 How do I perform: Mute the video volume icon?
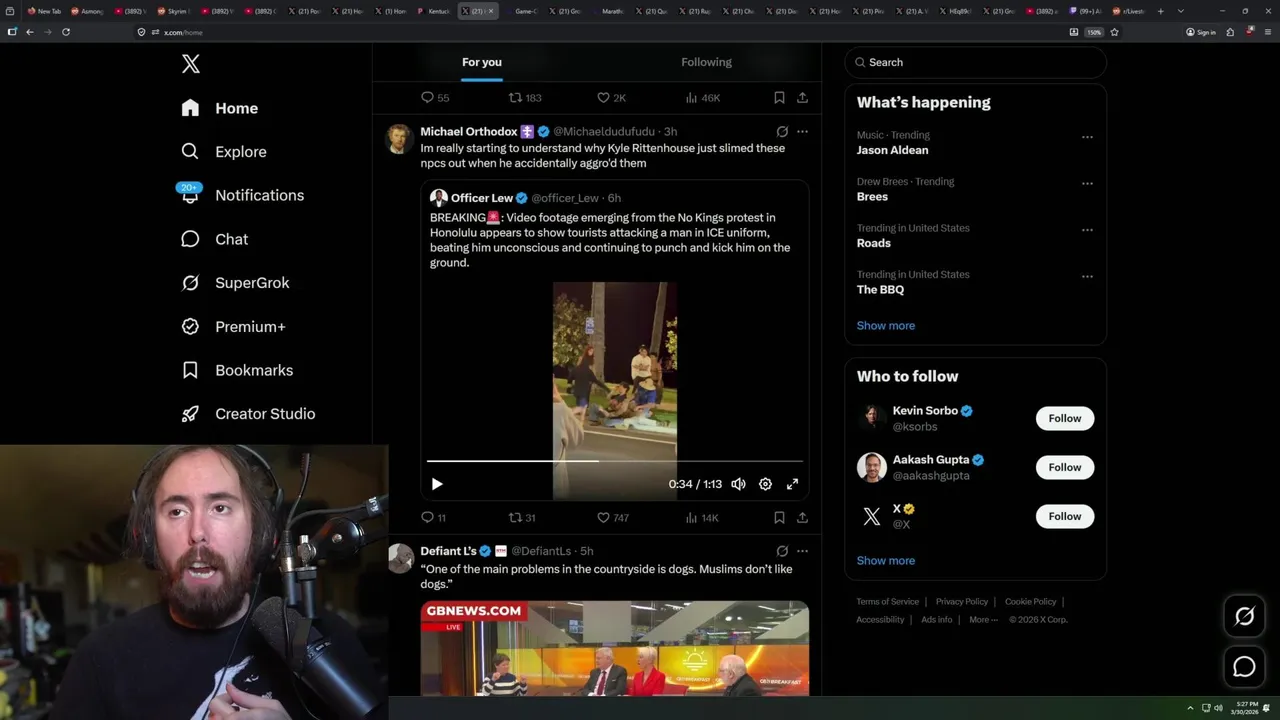pos(738,484)
